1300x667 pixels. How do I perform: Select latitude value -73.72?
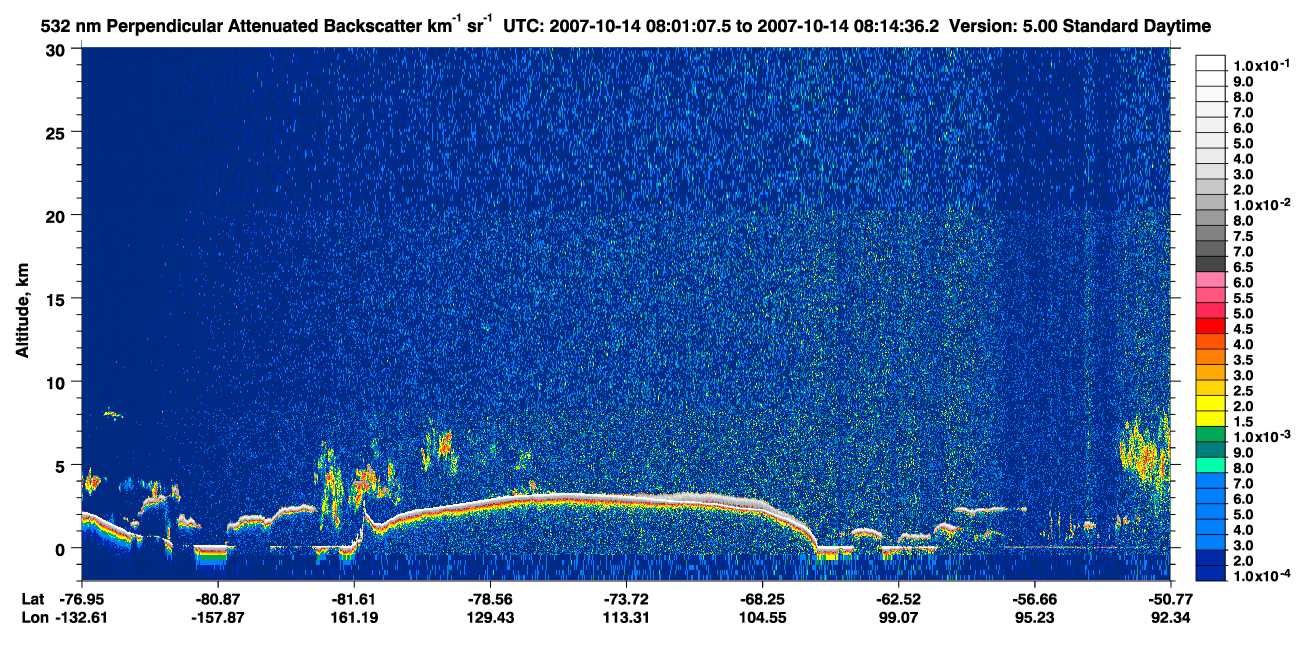click(626, 598)
